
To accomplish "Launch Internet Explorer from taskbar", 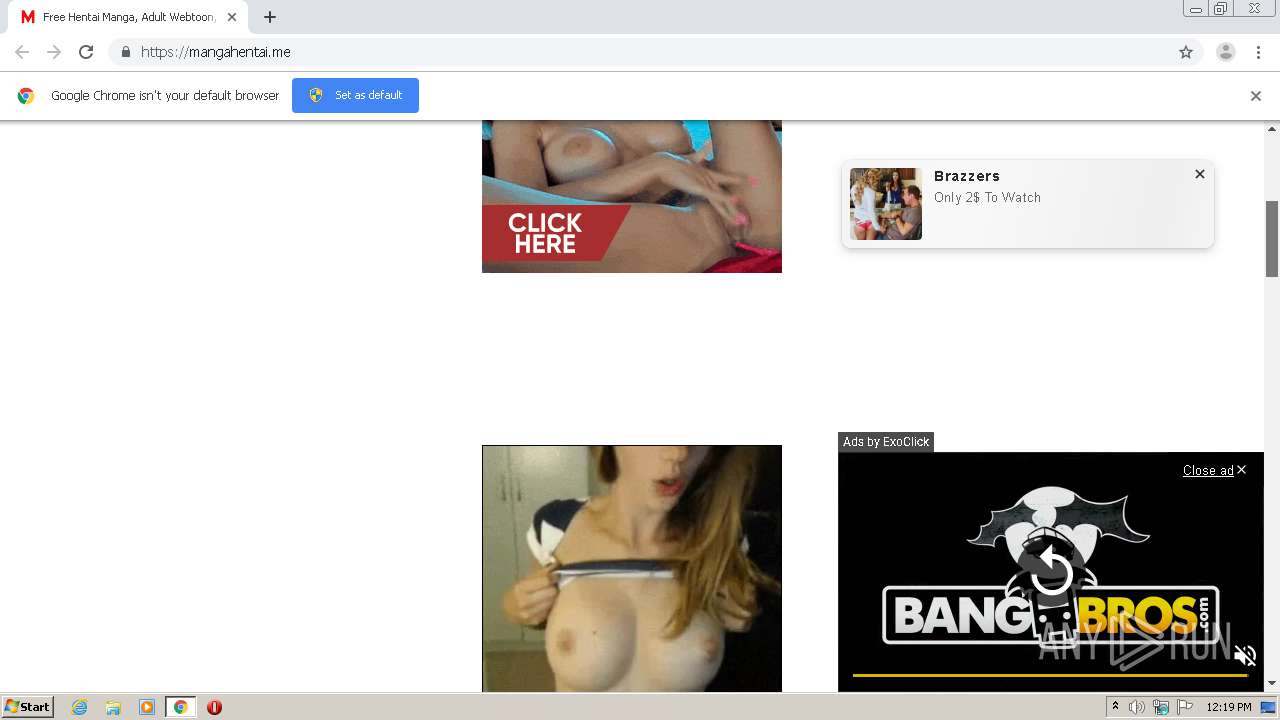I will pyautogui.click(x=80, y=707).
